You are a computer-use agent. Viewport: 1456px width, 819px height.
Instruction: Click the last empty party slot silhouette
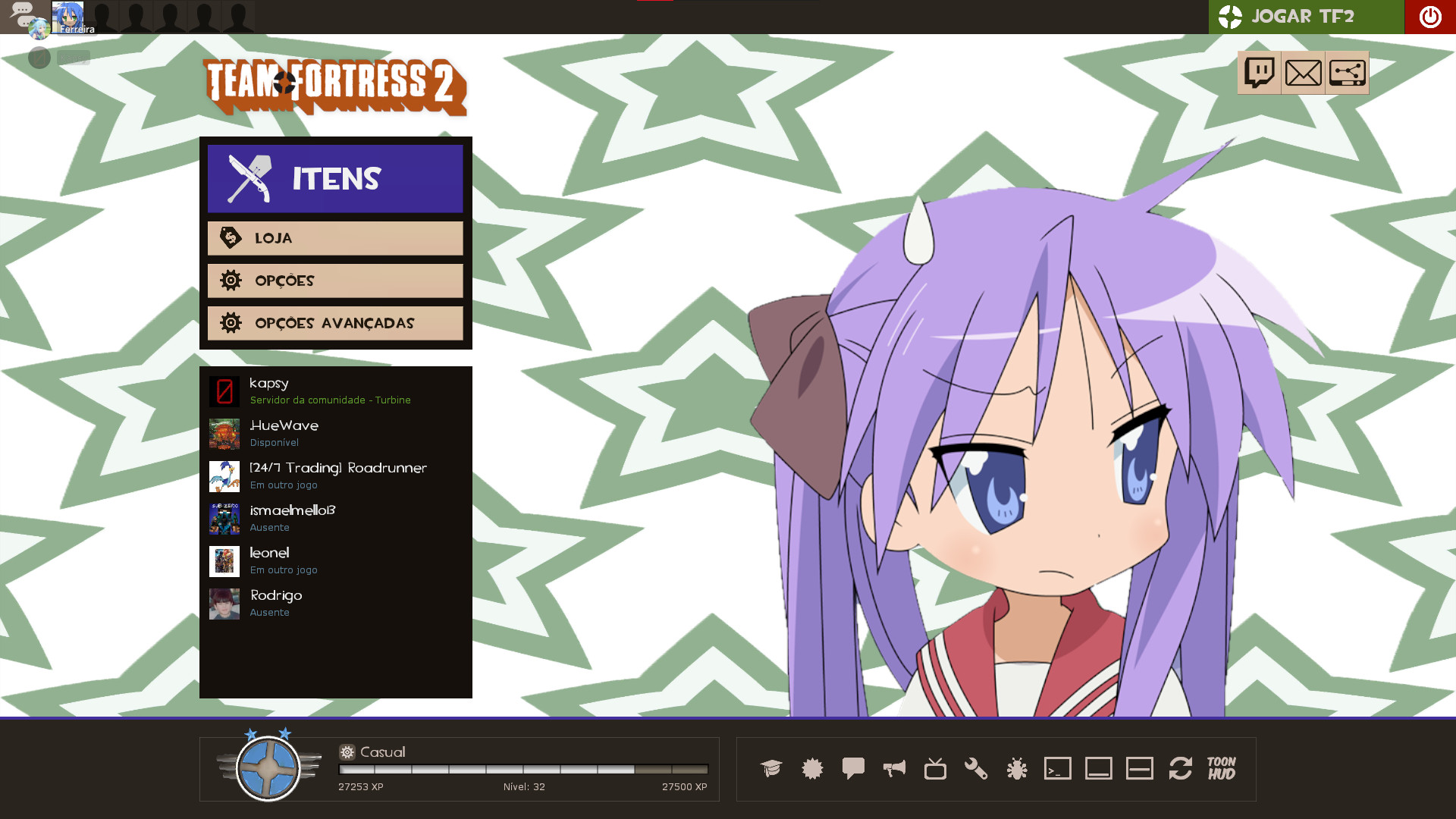tap(238, 17)
